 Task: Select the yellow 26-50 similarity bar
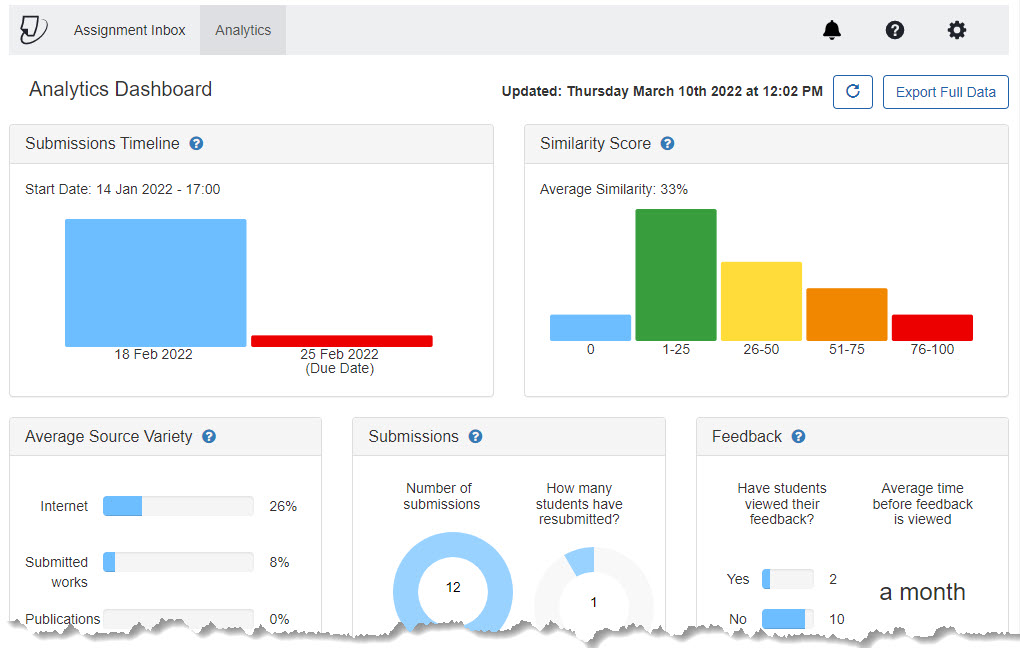click(761, 301)
